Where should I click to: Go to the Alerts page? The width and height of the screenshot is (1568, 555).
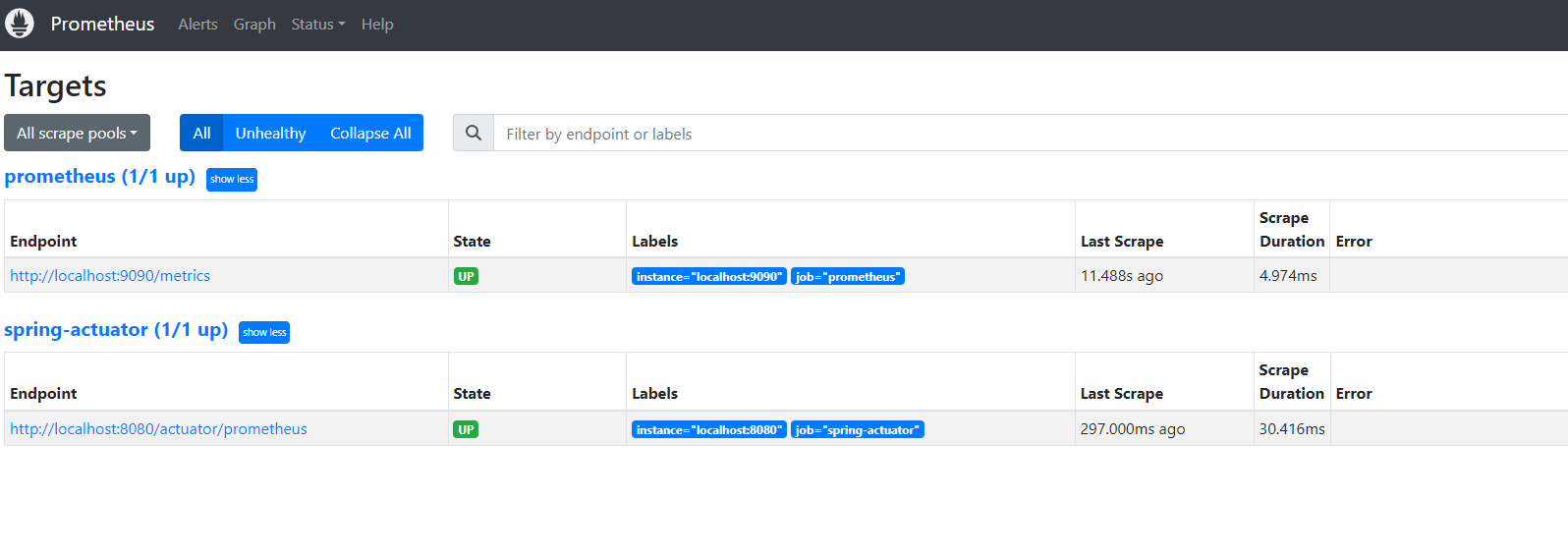[197, 25]
